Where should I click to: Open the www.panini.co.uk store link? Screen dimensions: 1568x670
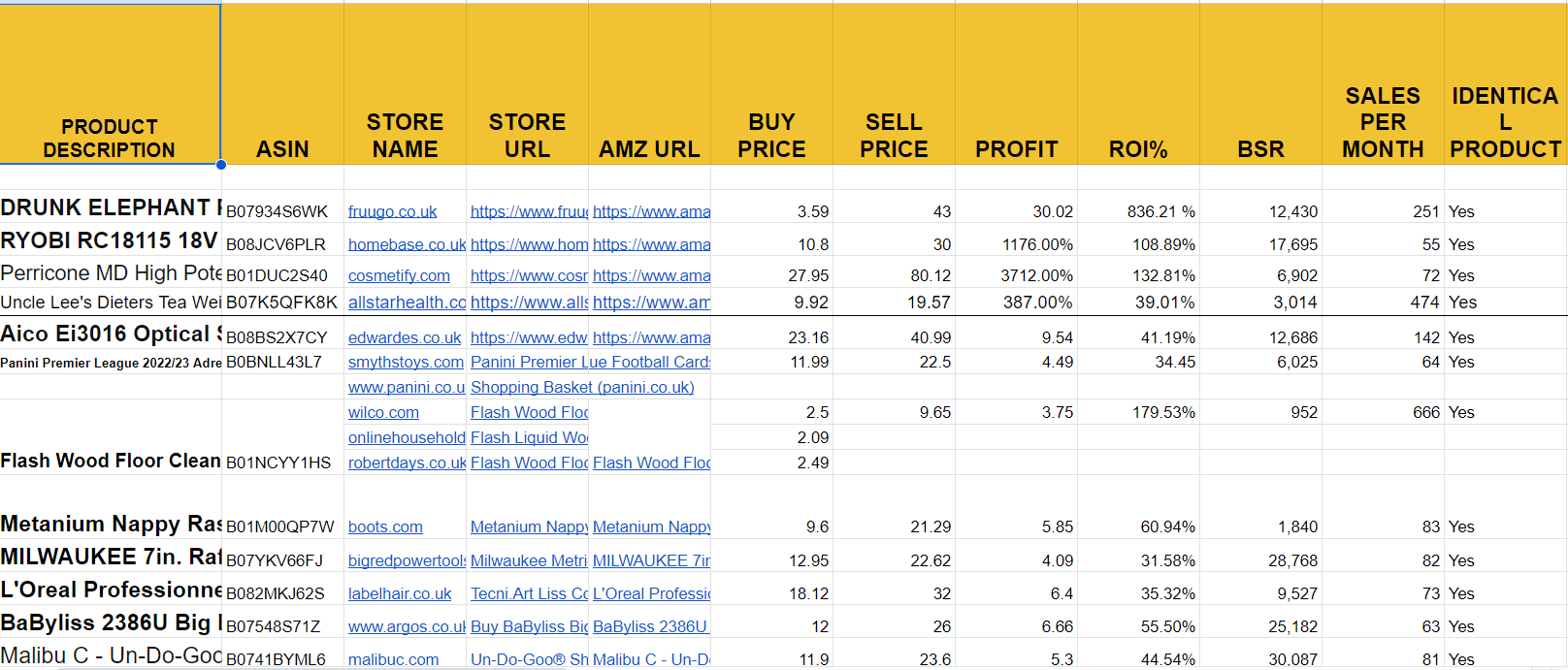pyautogui.click(x=407, y=387)
